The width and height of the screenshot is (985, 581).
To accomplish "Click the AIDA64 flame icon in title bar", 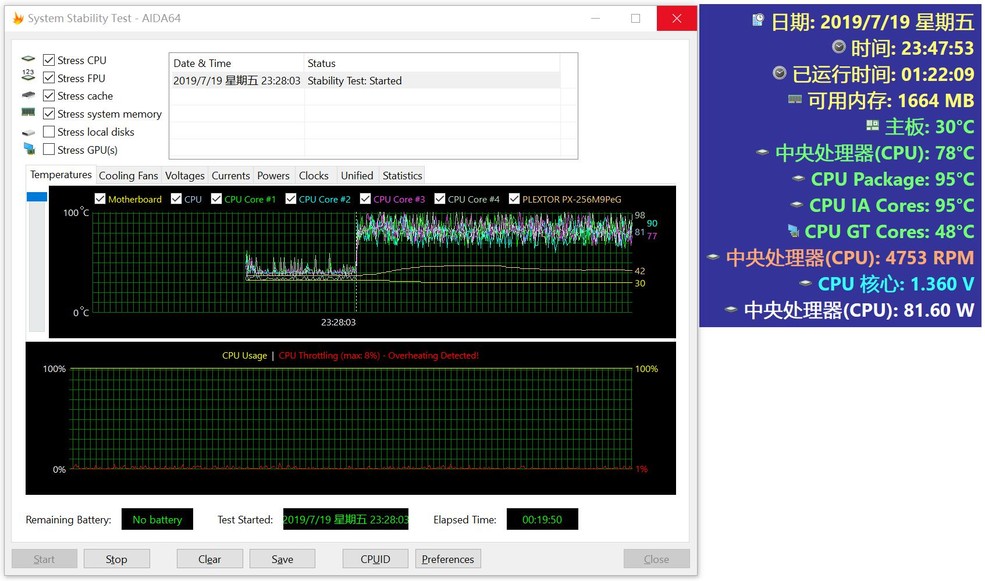I will pyautogui.click(x=18, y=18).
